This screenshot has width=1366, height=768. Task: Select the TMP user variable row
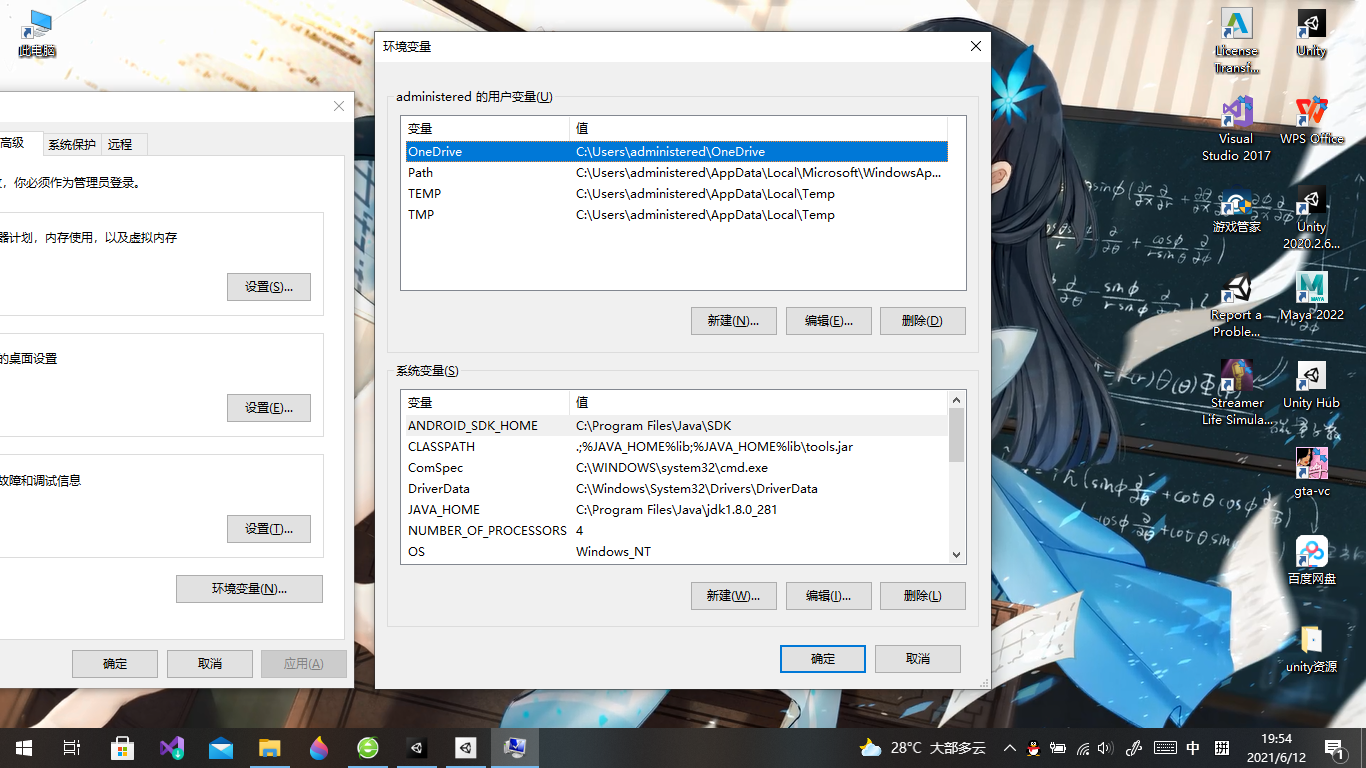(x=675, y=215)
